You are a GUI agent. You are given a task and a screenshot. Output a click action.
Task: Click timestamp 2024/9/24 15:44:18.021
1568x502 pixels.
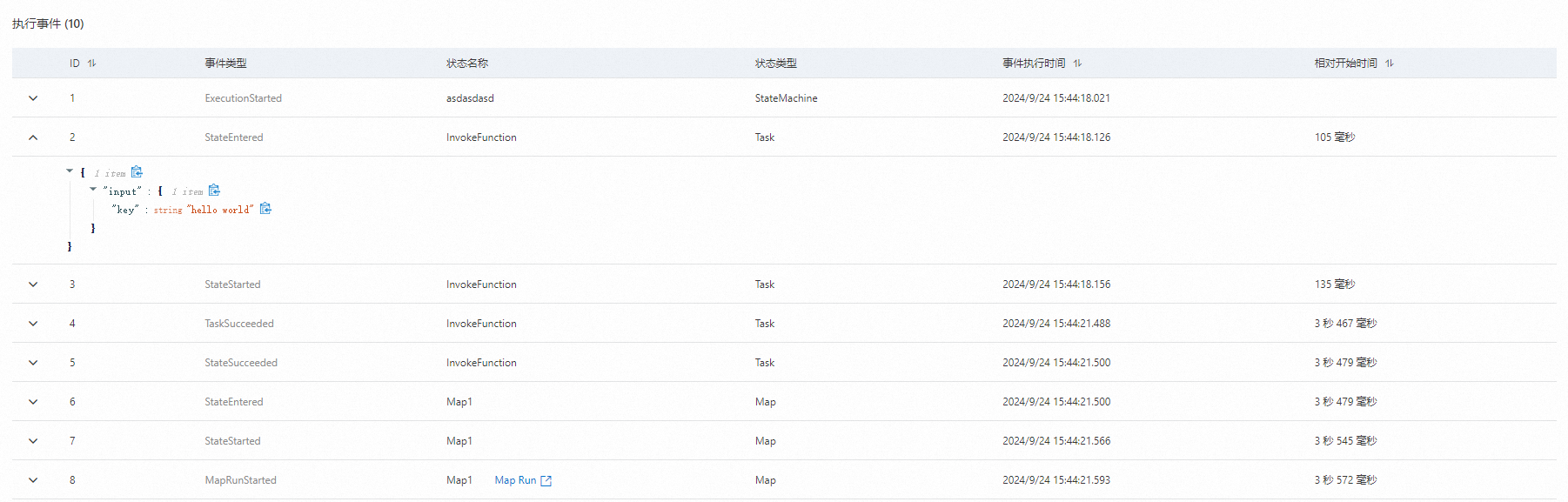coord(1056,98)
